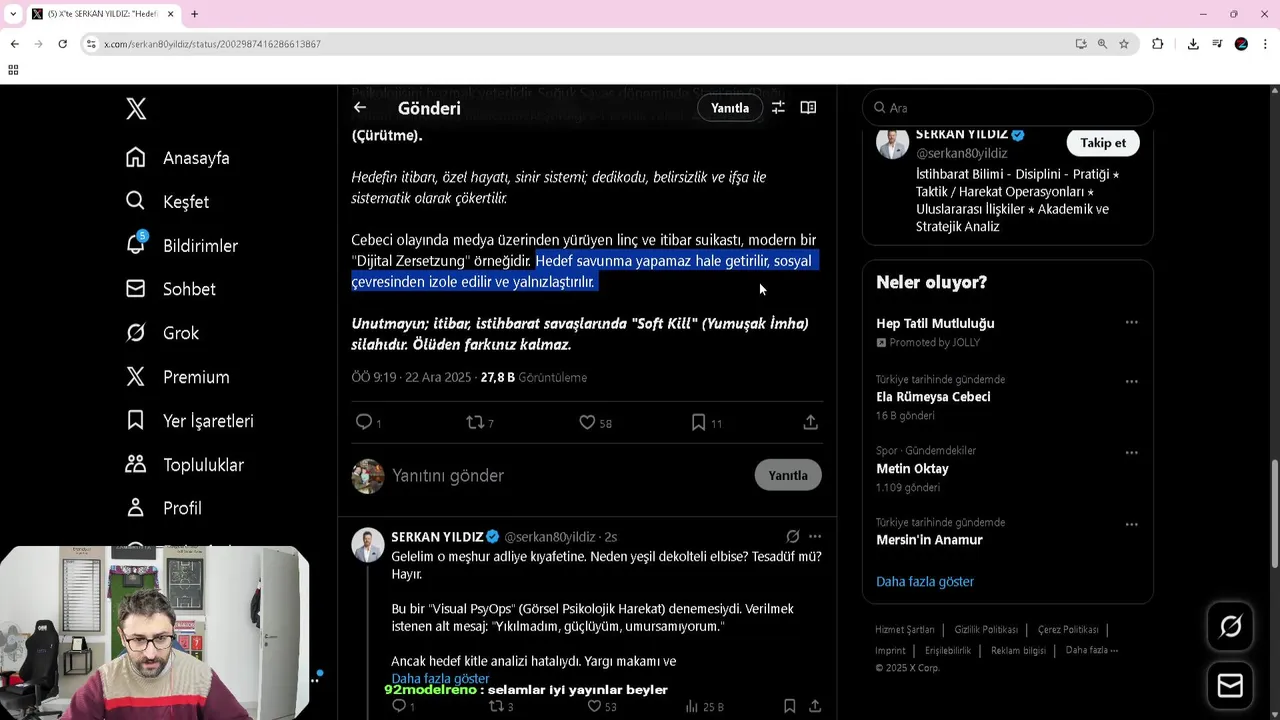Open Hep Tatil Mutluluğu promoted trend
This screenshot has height=720, width=1280.
[x=935, y=324]
